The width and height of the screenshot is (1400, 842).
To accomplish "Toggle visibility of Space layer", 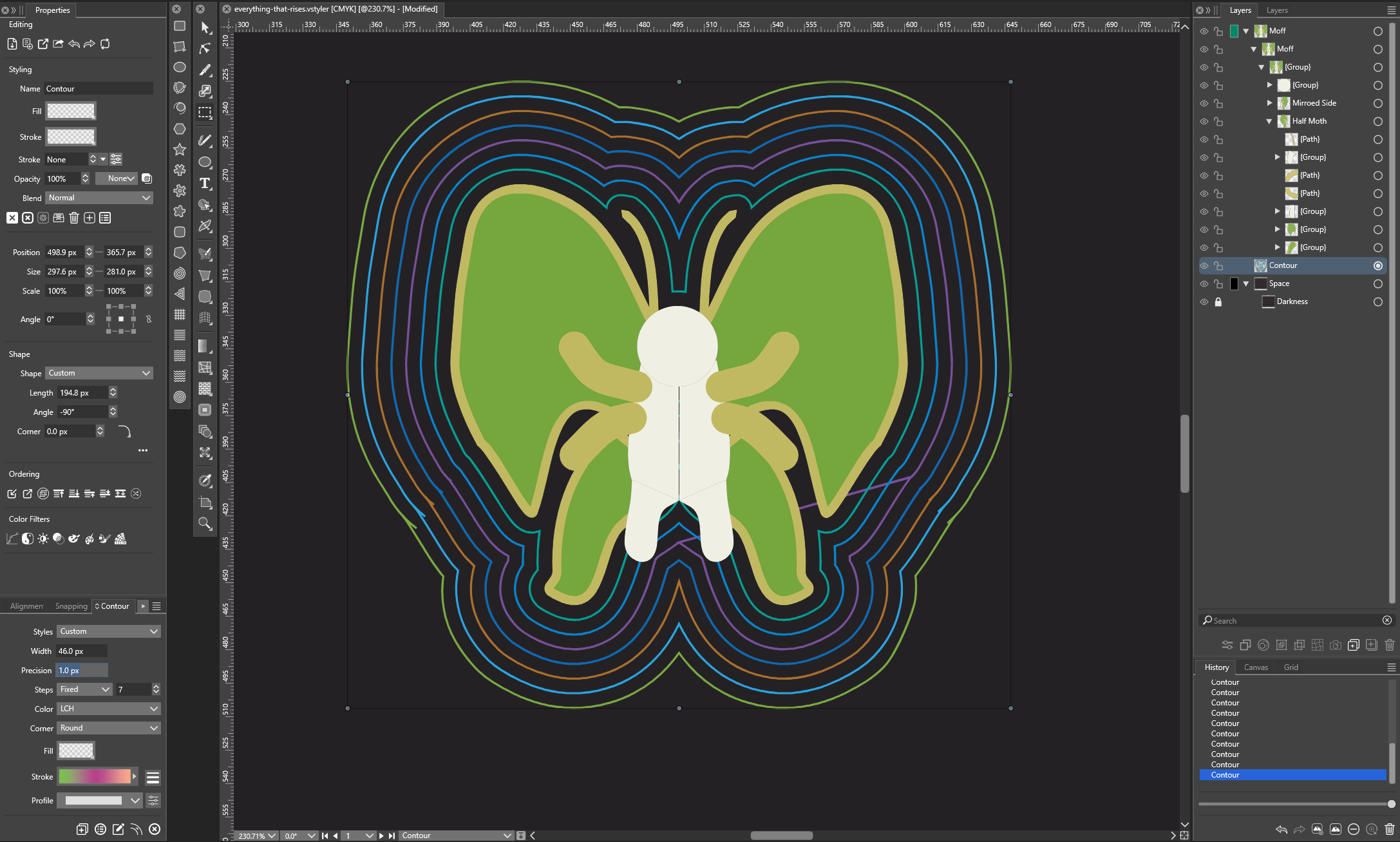I will click(x=1204, y=283).
